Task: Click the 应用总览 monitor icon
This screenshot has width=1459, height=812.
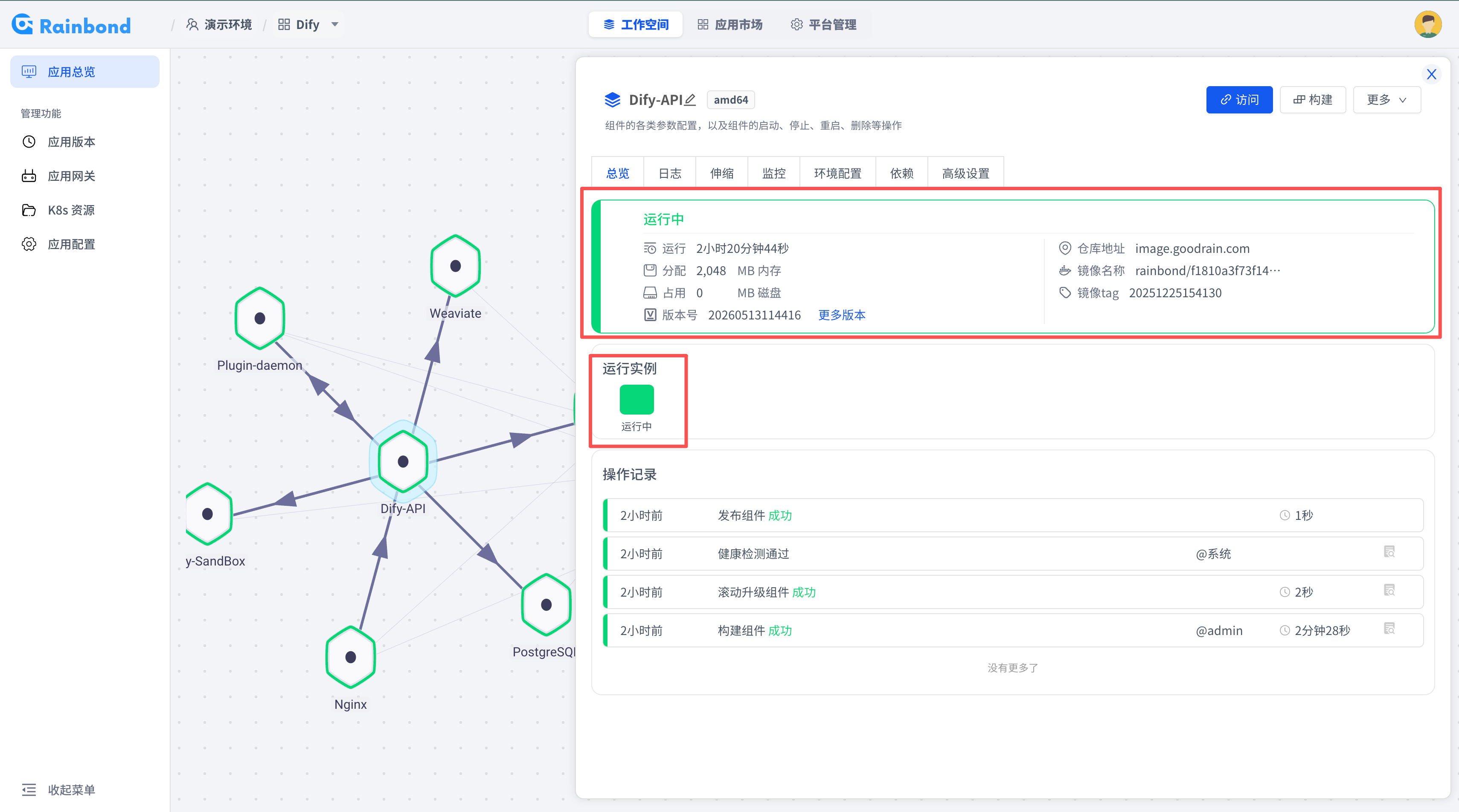Action: coord(29,71)
